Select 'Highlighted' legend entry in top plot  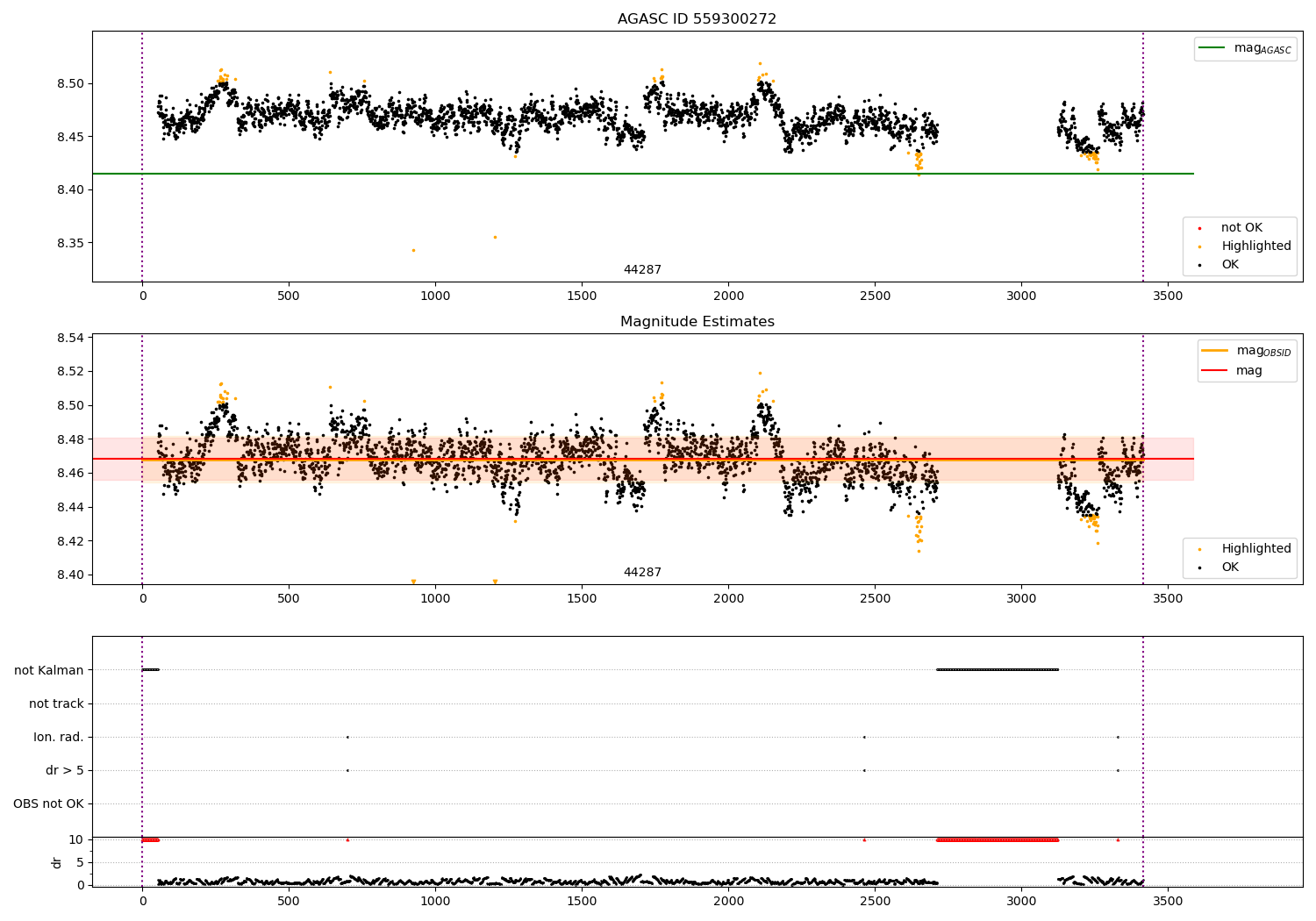(1256, 246)
